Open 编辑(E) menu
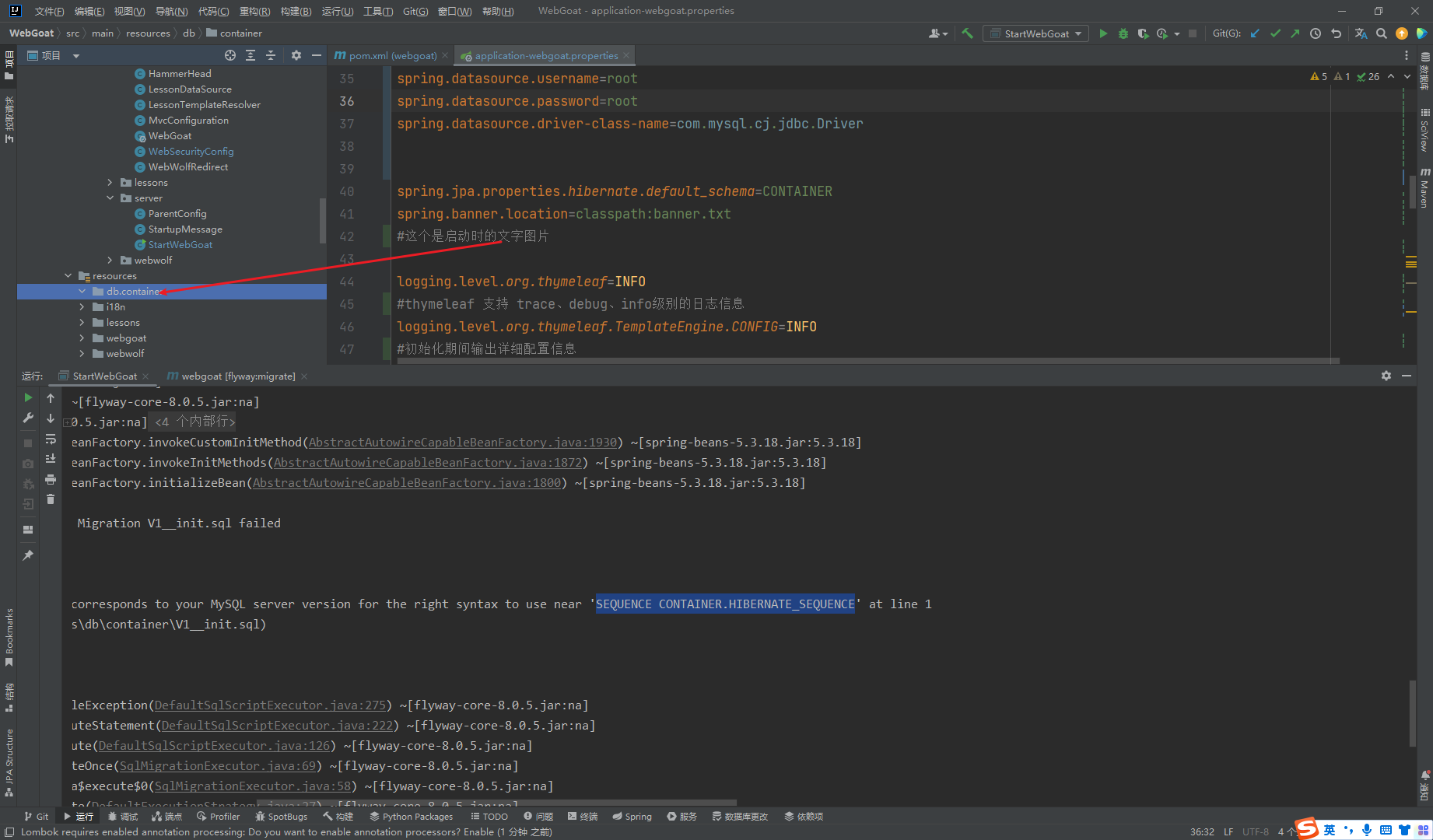The height and width of the screenshot is (840, 1433). point(89,11)
